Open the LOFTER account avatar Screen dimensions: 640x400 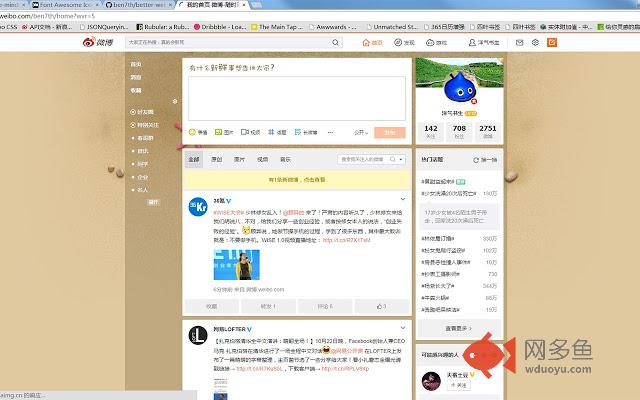198,335
